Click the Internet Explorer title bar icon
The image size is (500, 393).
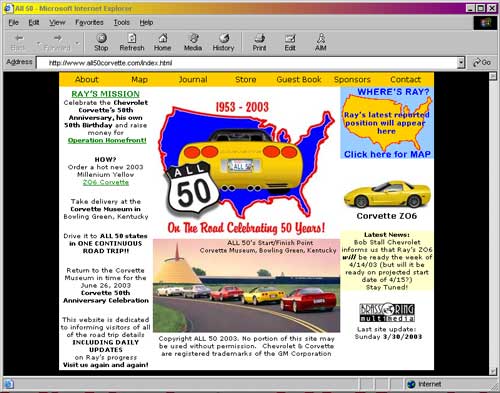[9, 8]
